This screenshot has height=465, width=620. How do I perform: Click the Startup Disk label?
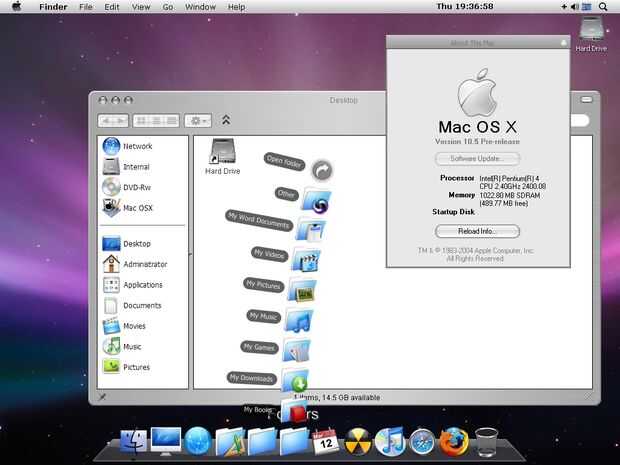click(x=453, y=212)
